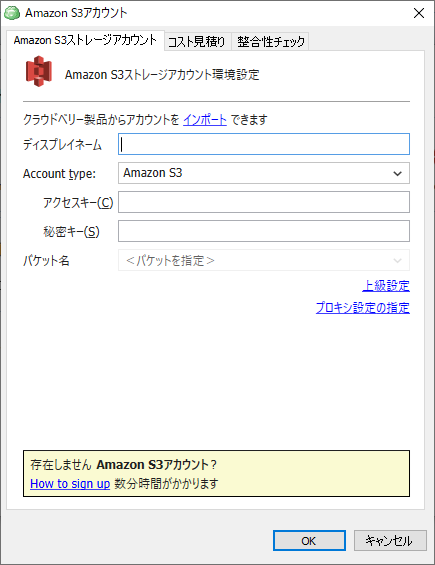Focus the ディスプレイネーム text field
435x565 pixels.
[x=264, y=144]
